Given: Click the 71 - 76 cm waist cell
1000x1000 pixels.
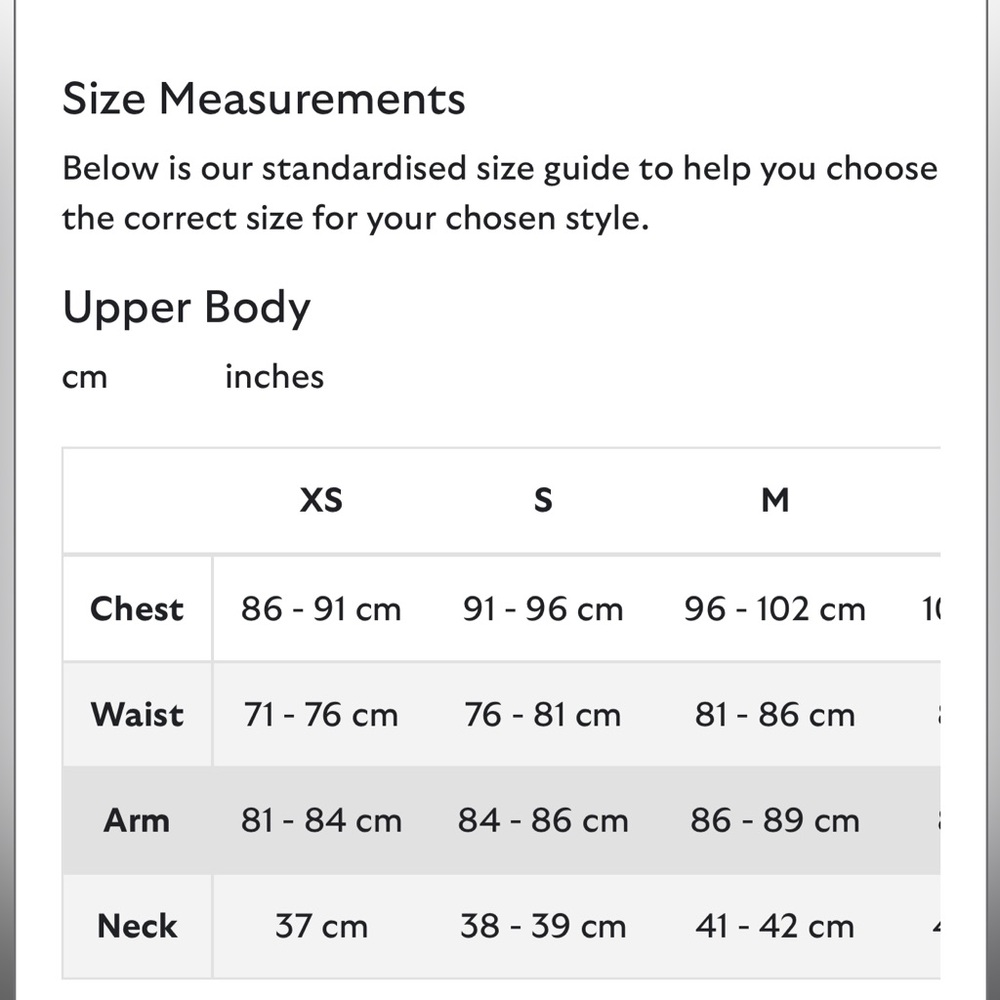Looking at the screenshot, I should coord(321,714).
